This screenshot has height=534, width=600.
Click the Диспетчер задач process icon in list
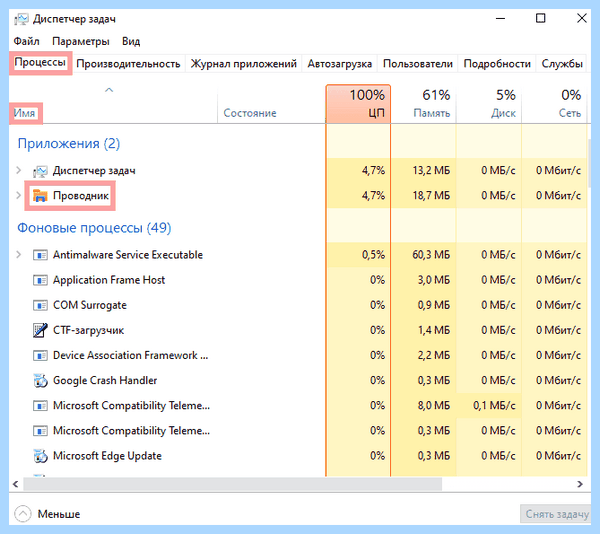click(40, 171)
